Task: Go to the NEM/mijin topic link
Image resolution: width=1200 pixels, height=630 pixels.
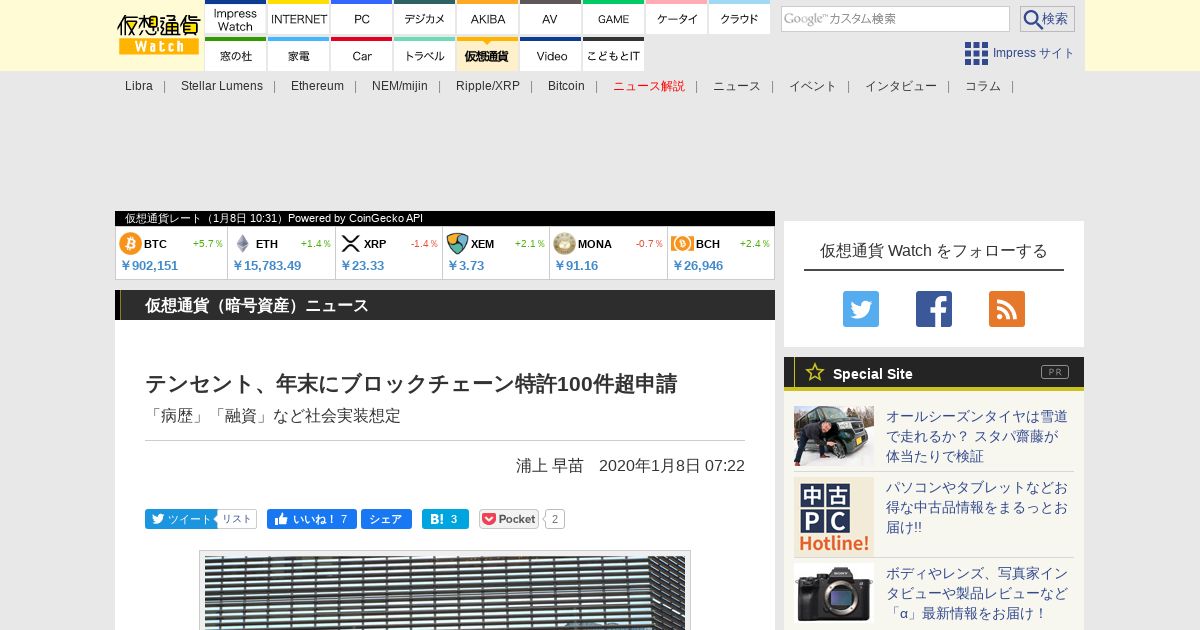Action: click(400, 86)
